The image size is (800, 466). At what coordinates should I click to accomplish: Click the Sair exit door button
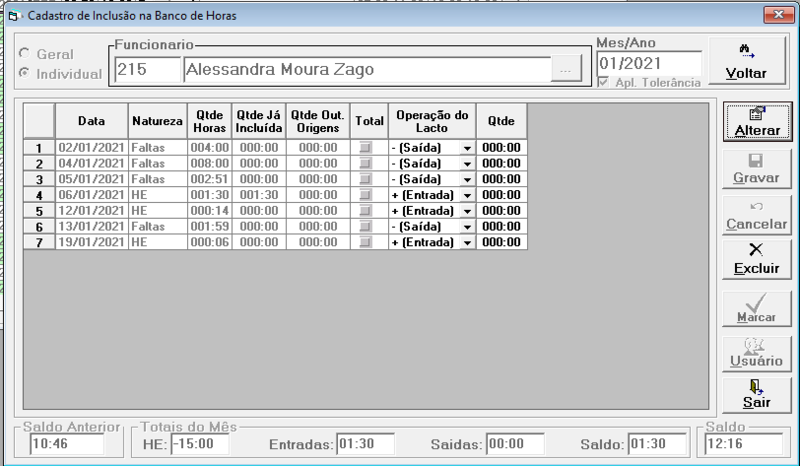756,395
